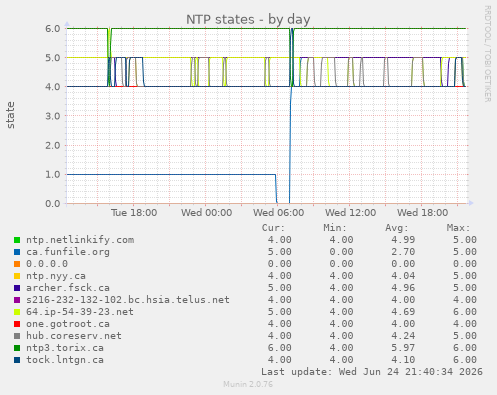Click the Wed 00:00 x-axis label
The width and height of the screenshot is (497, 395).
coord(206,213)
